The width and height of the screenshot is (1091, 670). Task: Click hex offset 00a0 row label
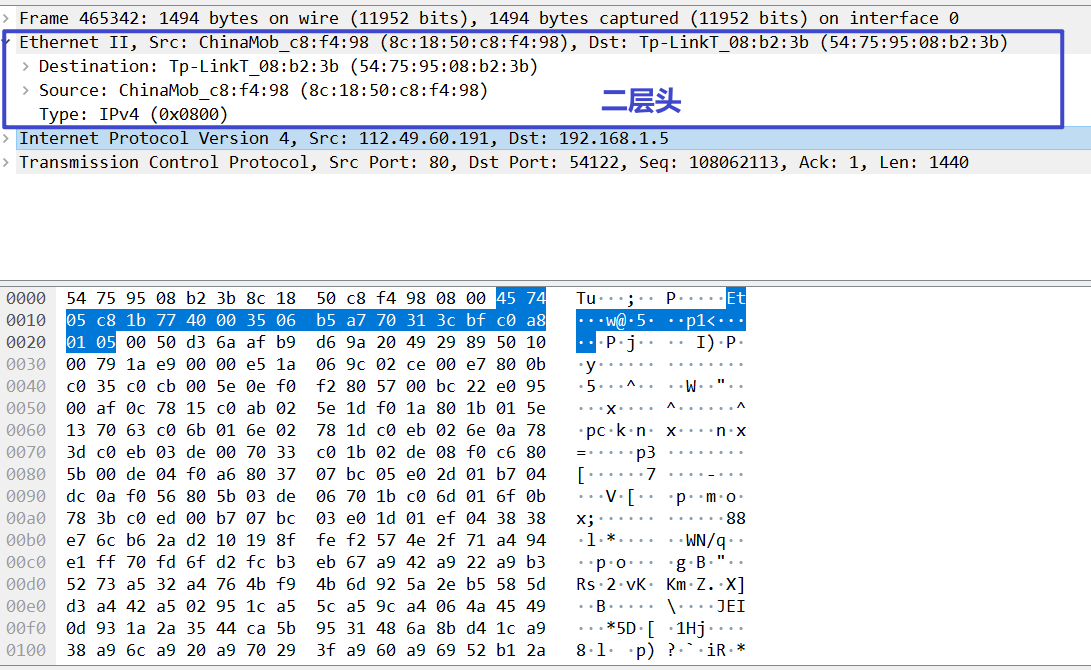(x=26, y=518)
